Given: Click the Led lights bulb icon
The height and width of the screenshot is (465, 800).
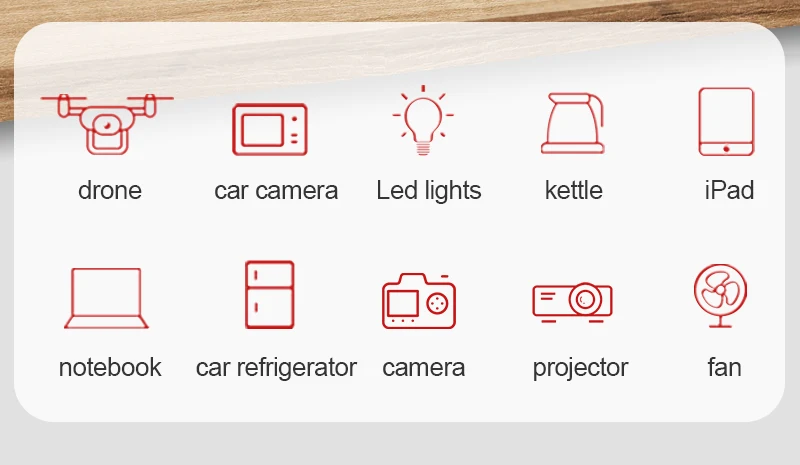Looking at the screenshot, I should [x=423, y=120].
